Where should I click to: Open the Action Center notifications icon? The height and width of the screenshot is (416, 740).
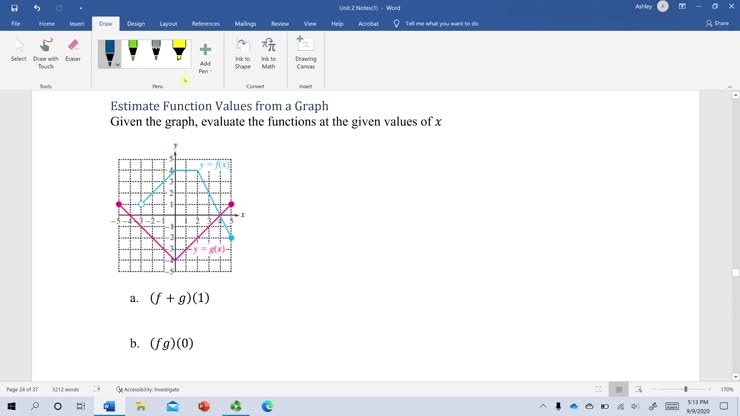click(x=723, y=406)
